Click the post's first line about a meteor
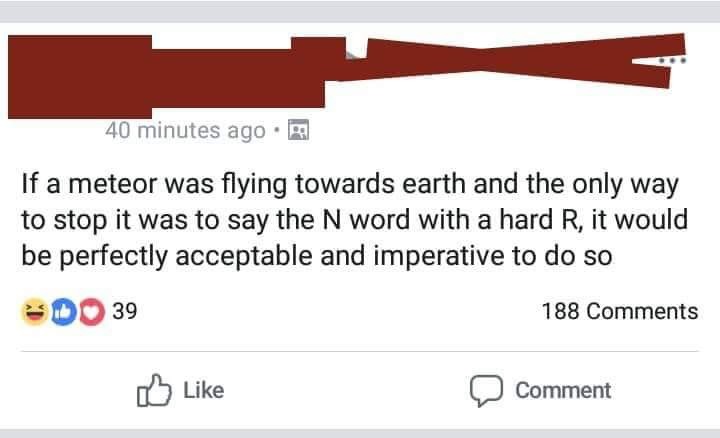Screen dimensions: 720x438 (350, 185)
